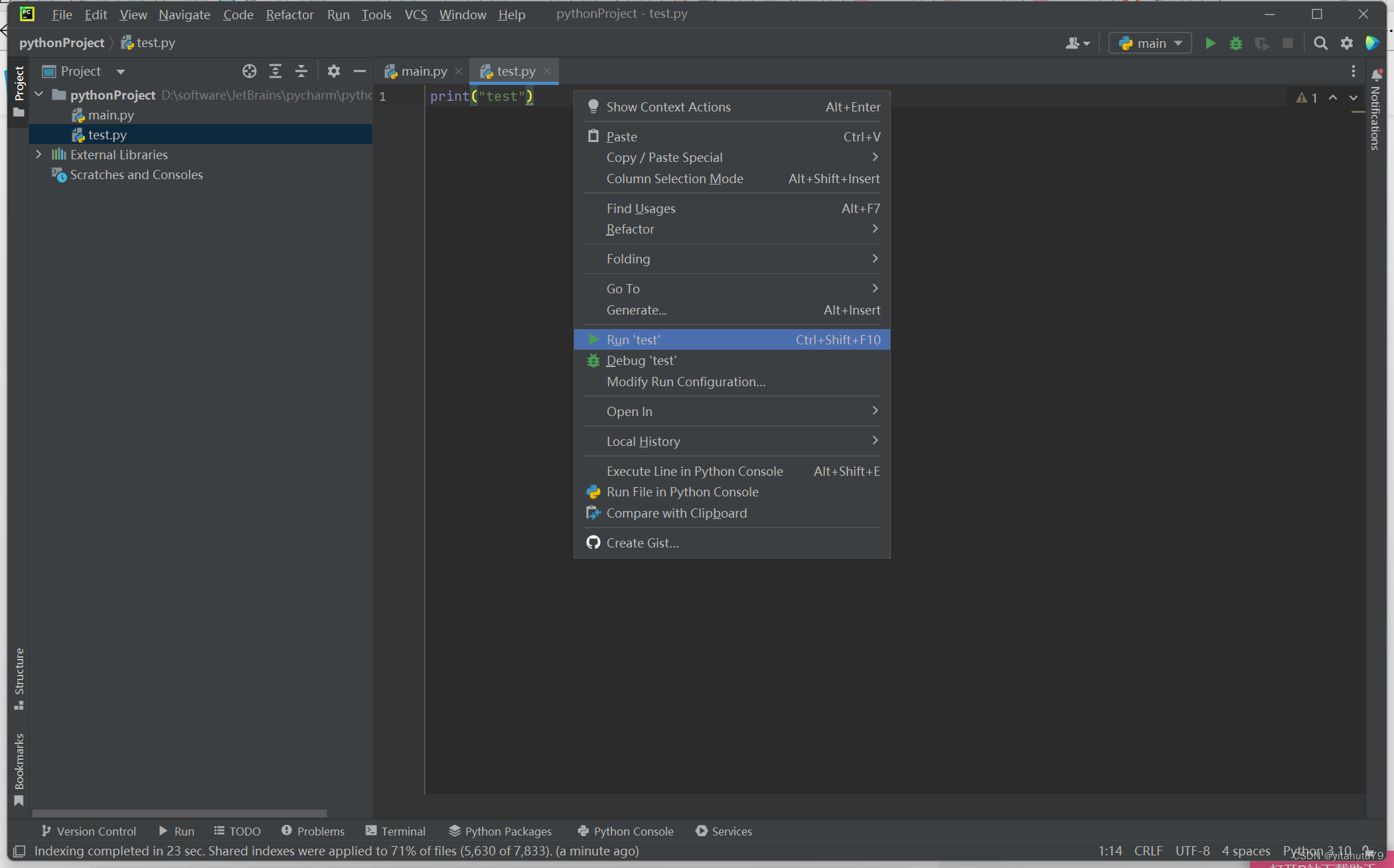The image size is (1394, 868).
Task: Open Notifications bell on right sidebar
Action: (x=1377, y=74)
